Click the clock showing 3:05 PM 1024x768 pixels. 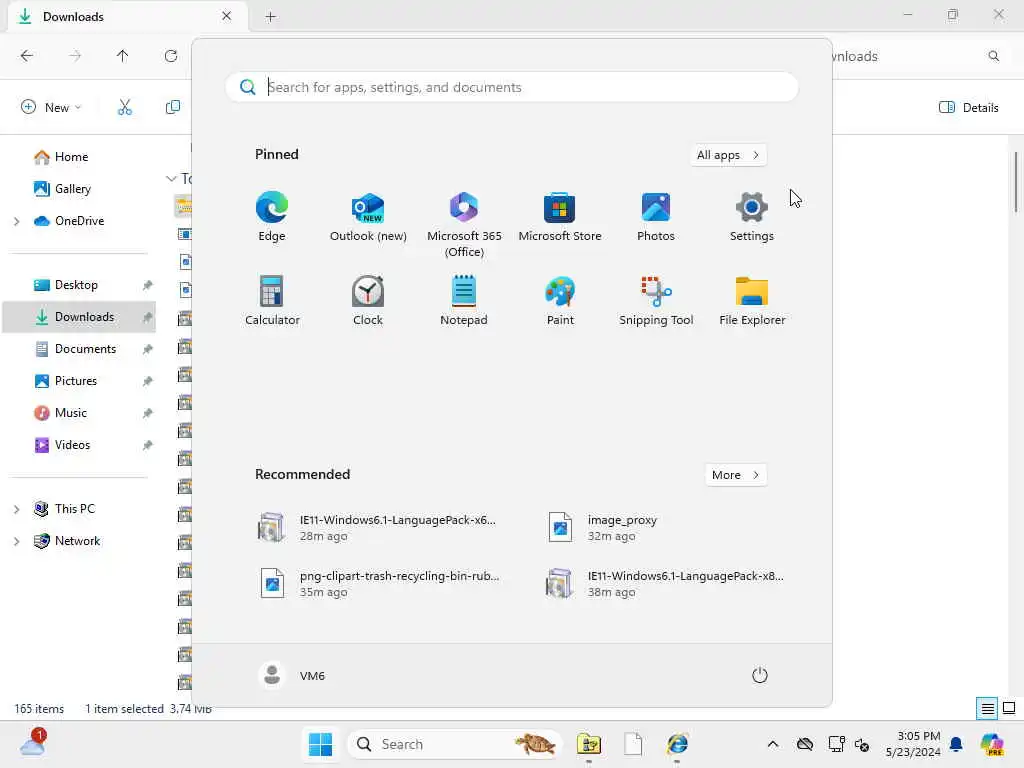(x=913, y=744)
